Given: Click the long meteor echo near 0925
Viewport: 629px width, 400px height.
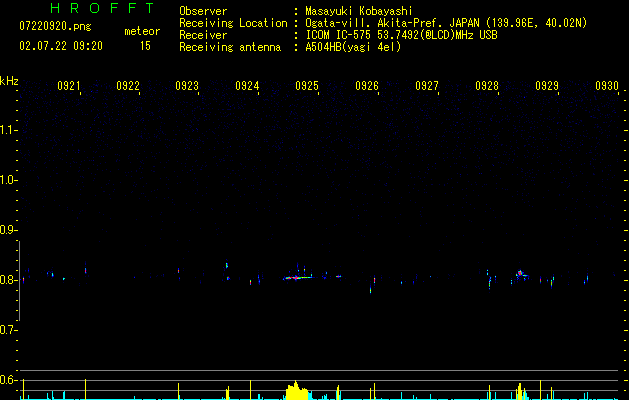Looking at the screenshot, I should tap(297, 277).
